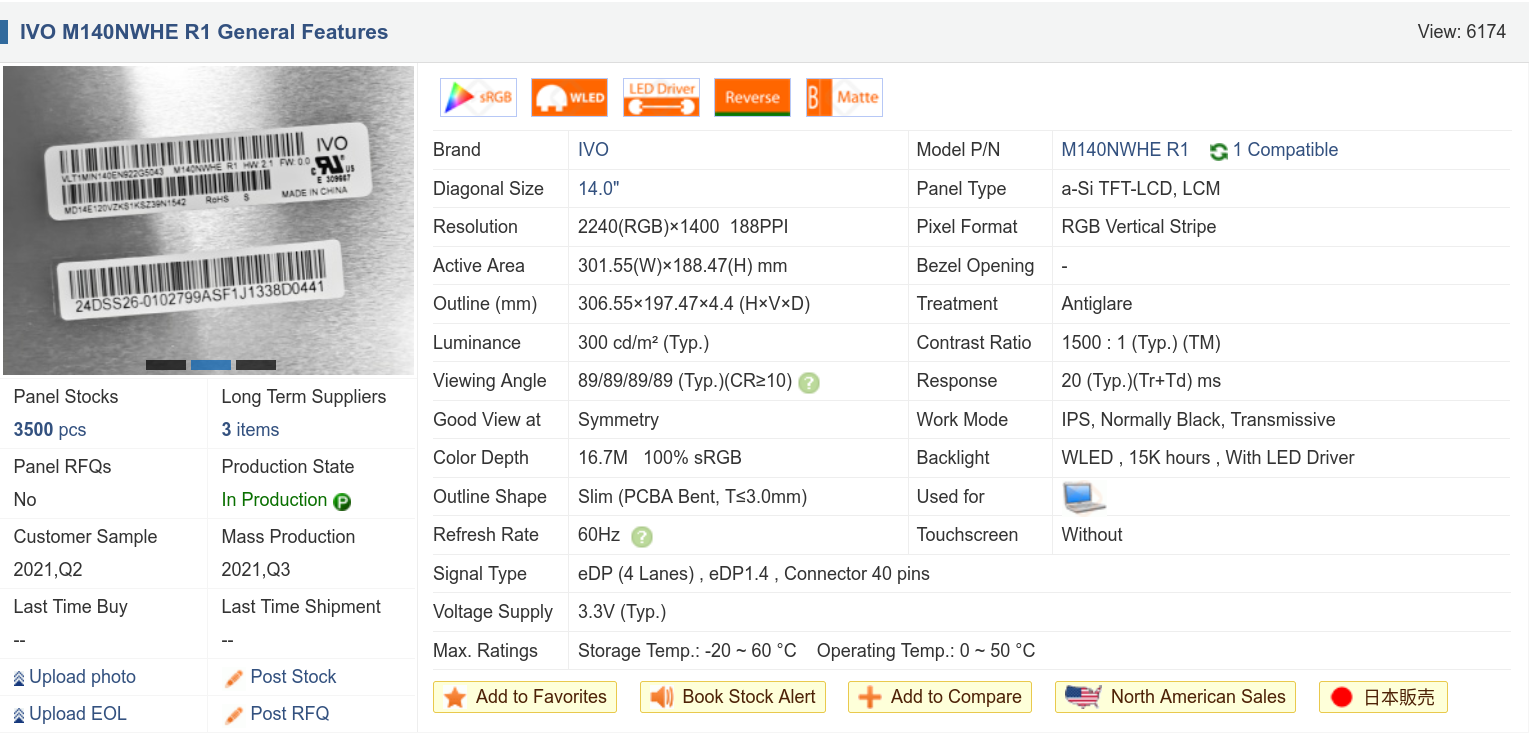
Task: Add panel to Favorites
Action: pyautogui.click(x=525, y=697)
